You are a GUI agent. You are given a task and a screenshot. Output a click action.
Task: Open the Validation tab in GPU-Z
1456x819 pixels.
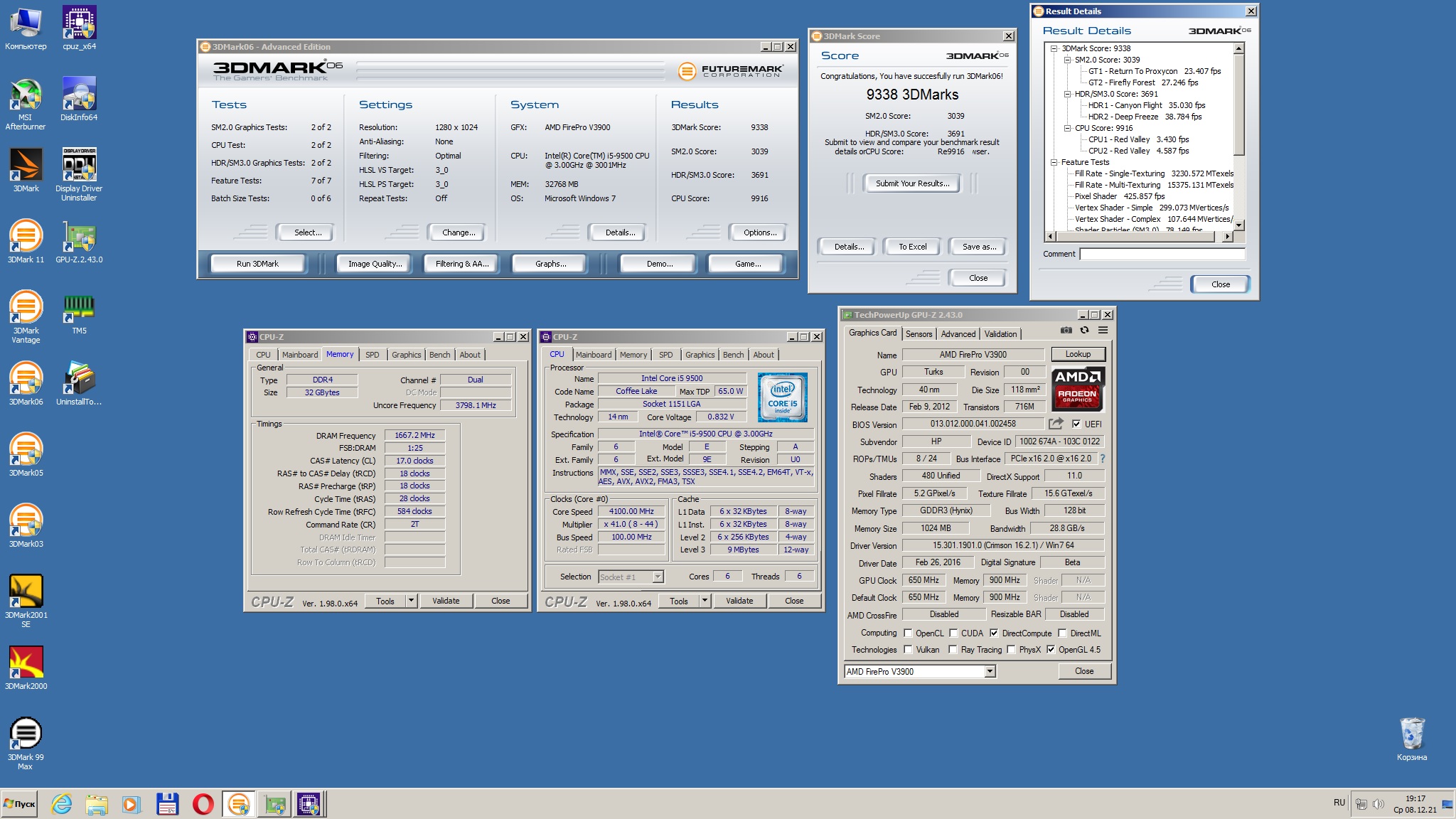coord(1000,334)
